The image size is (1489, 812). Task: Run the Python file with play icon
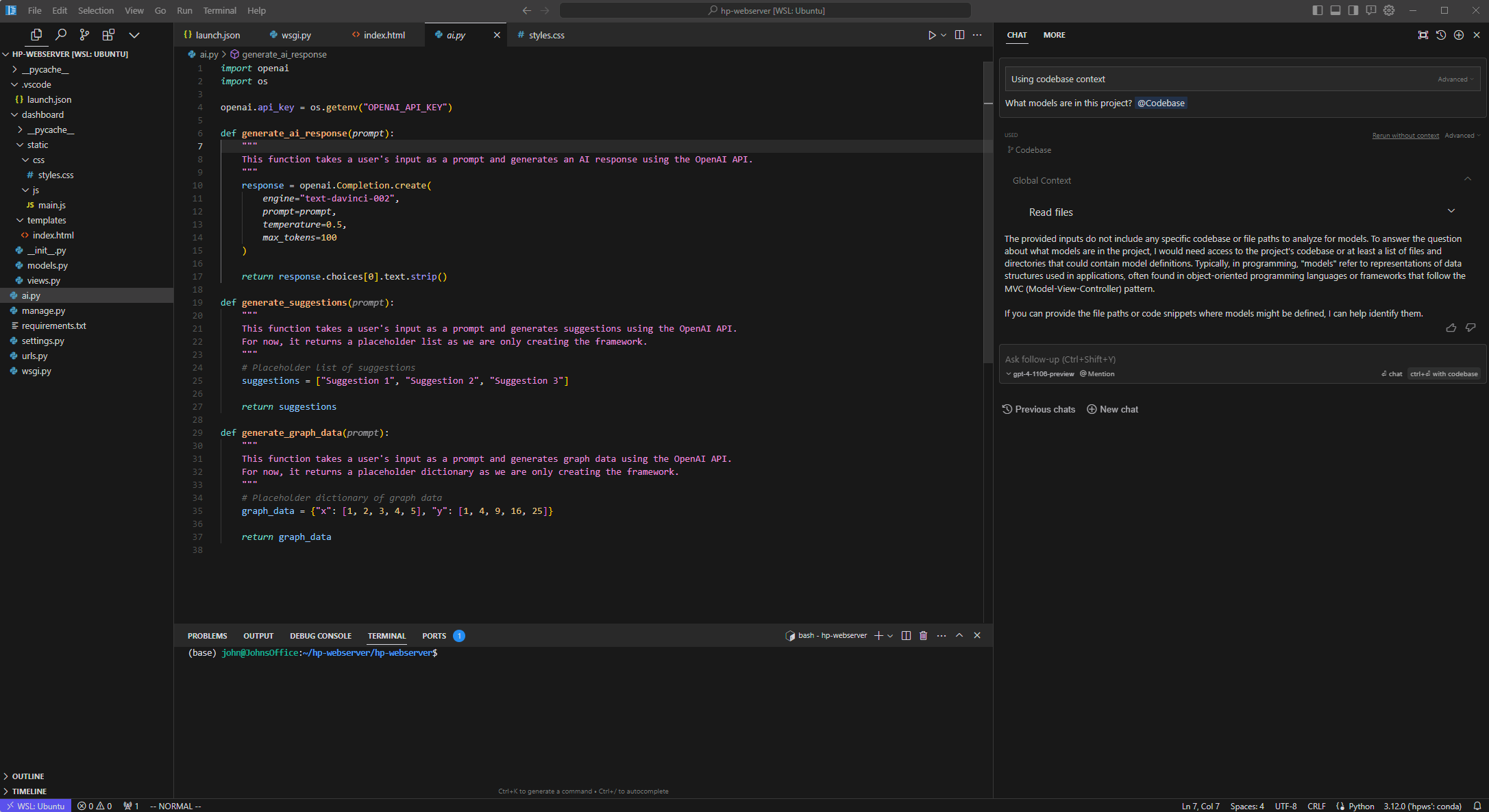pos(932,35)
